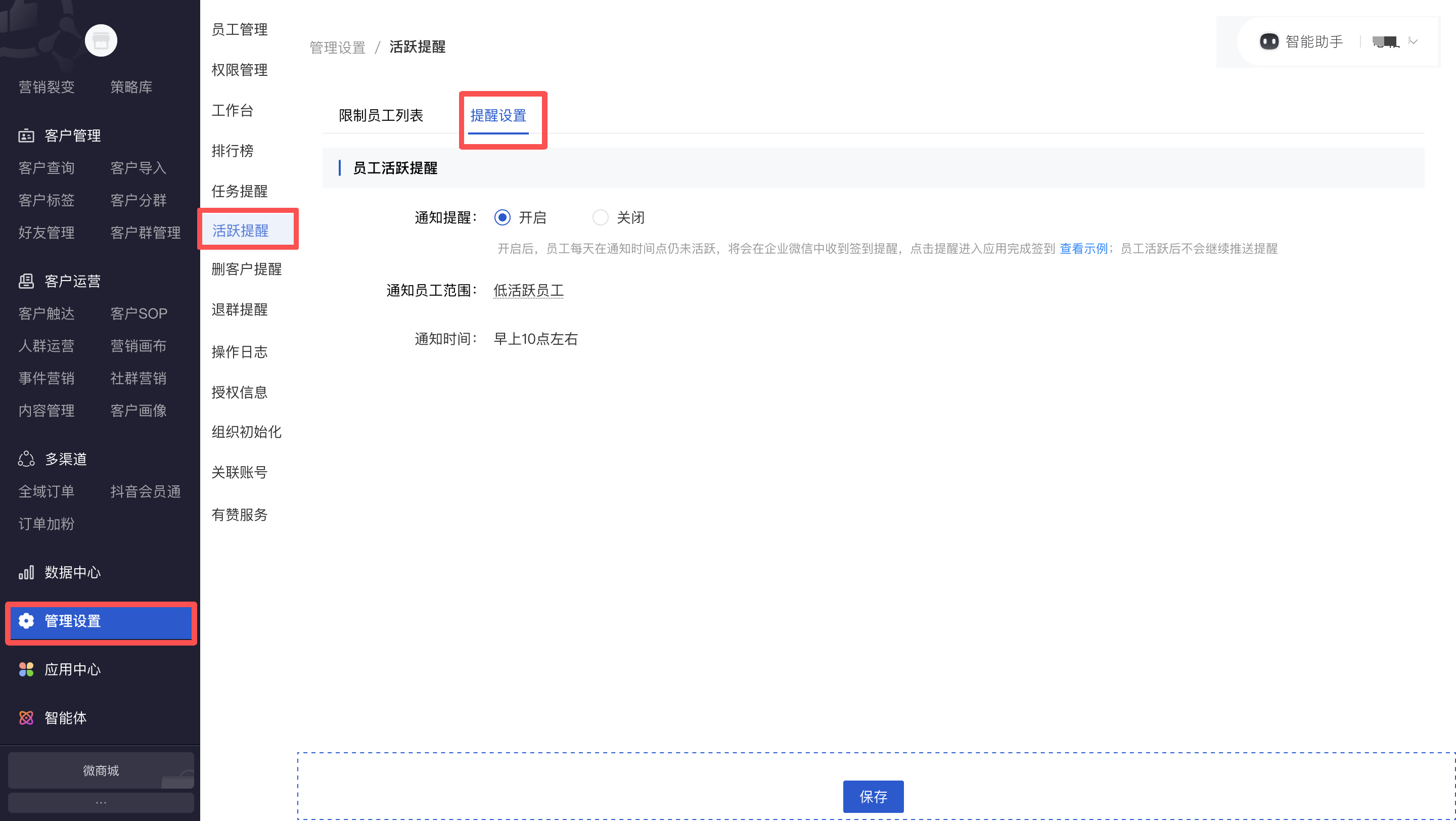Click the store avatar icon at top
The image size is (1456, 821).
coord(101,40)
